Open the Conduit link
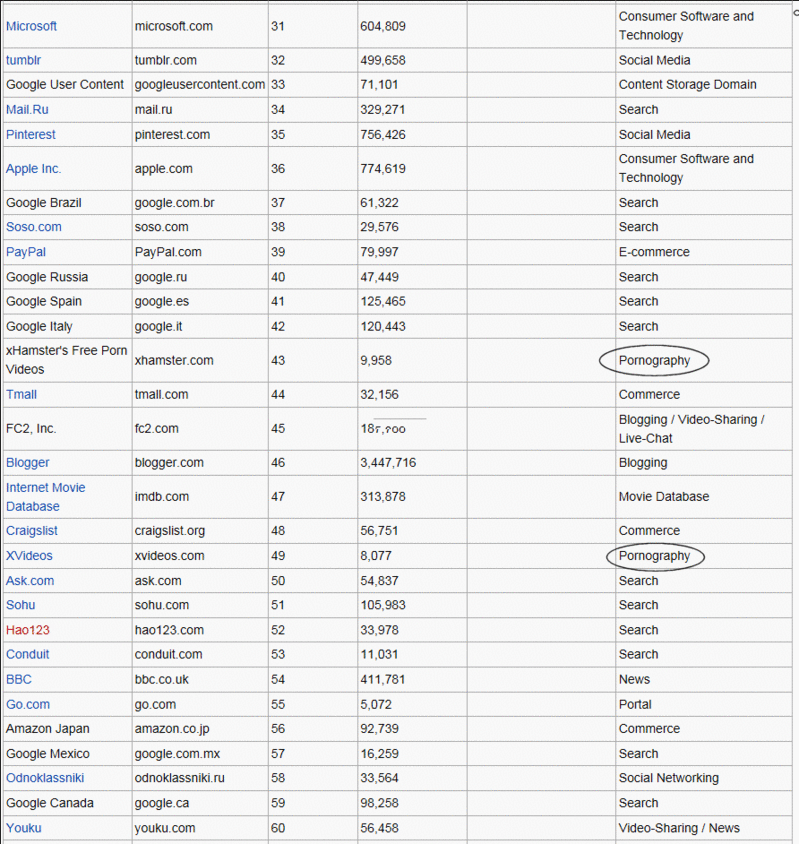This screenshot has width=799, height=844. pyautogui.click(x=27, y=655)
